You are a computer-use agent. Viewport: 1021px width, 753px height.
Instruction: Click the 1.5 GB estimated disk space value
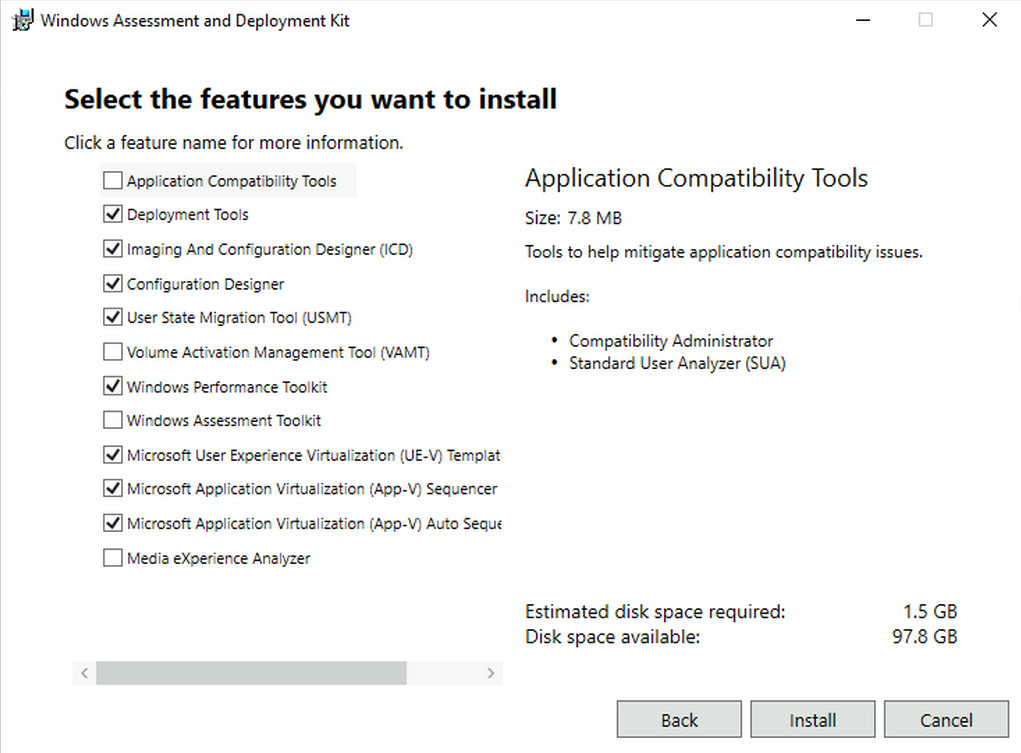tap(930, 612)
